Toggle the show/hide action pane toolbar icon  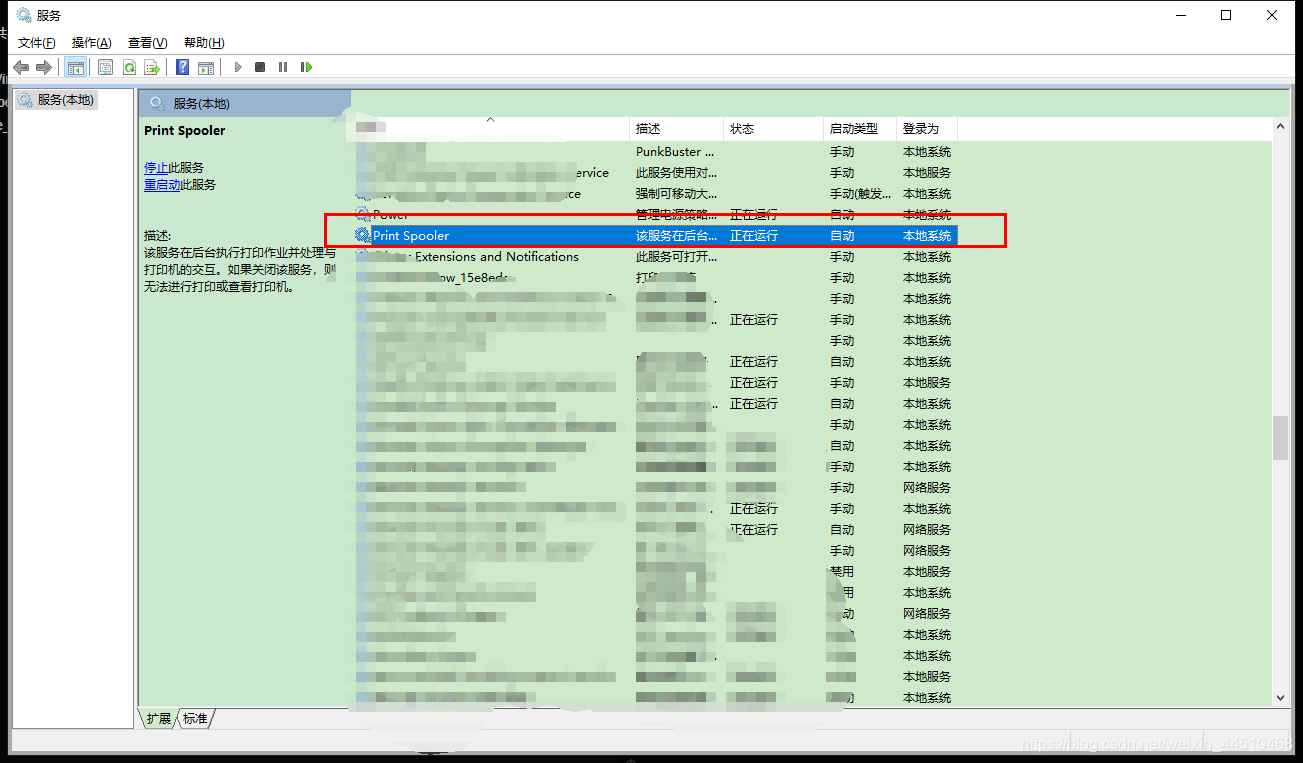click(206, 67)
